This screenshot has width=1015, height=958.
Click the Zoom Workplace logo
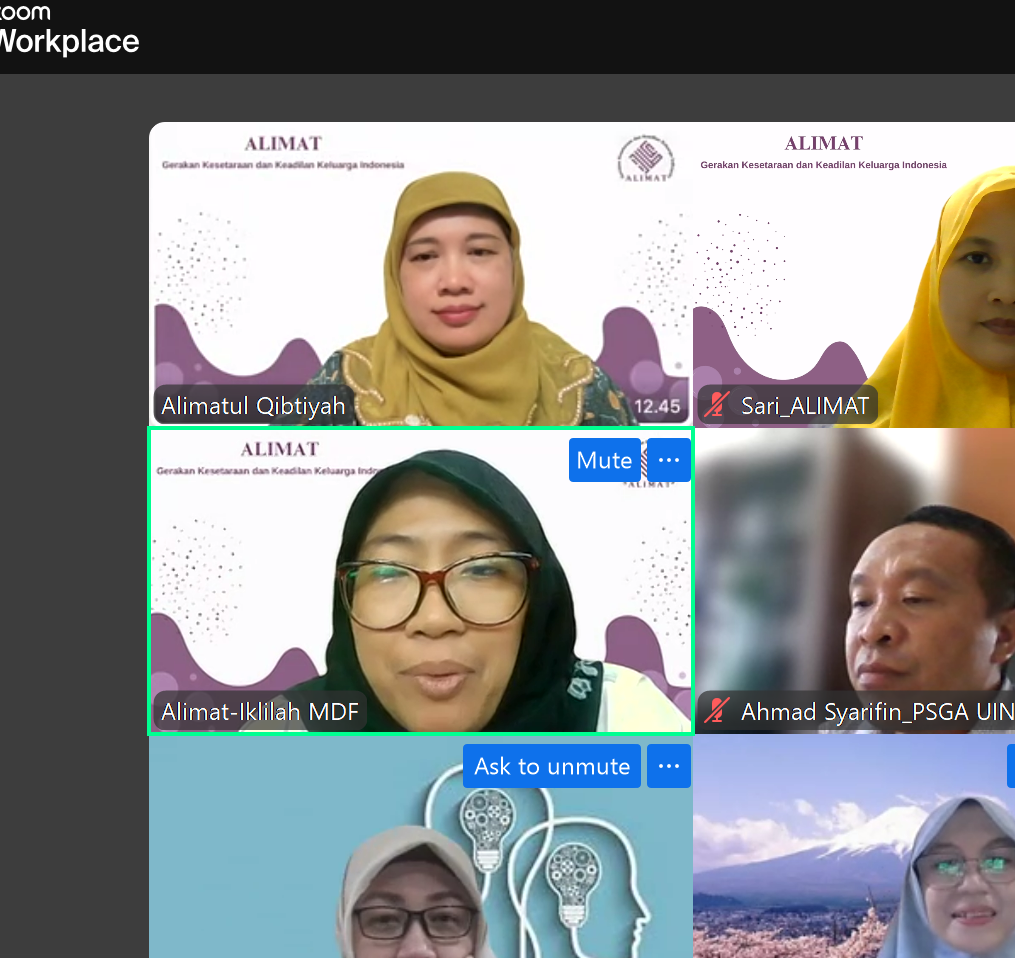(x=68, y=30)
